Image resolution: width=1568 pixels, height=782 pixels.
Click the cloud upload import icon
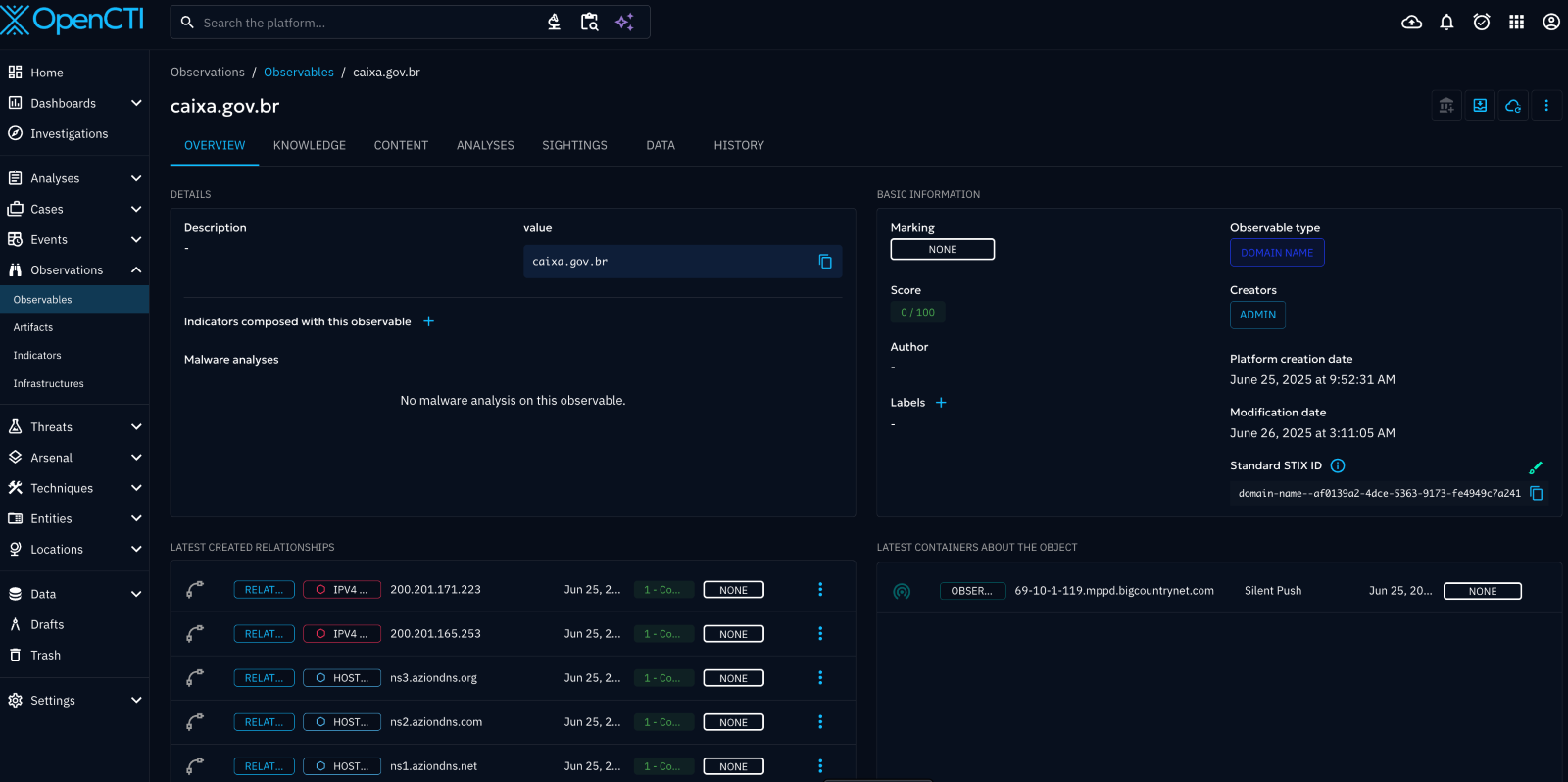point(1411,23)
